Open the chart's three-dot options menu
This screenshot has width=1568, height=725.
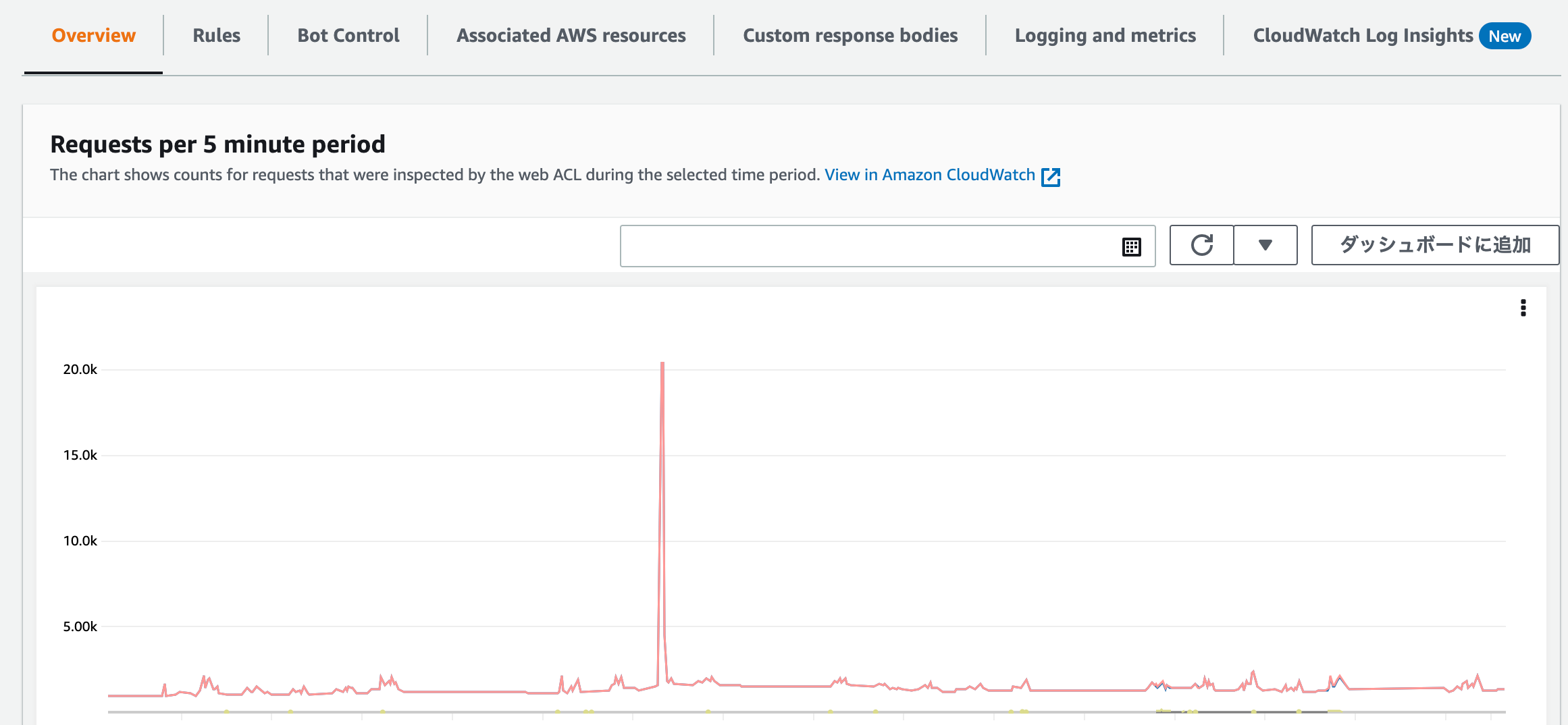coord(1523,308)
